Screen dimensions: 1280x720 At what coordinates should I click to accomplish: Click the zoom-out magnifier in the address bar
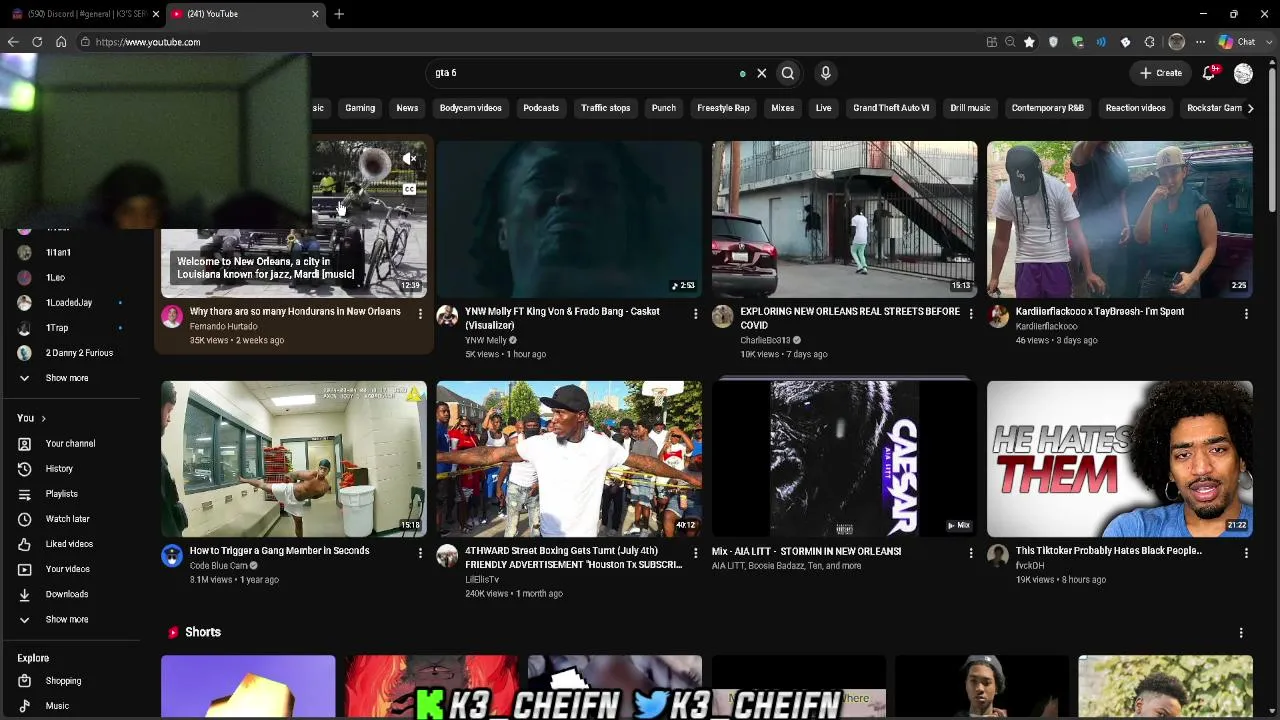click(x=1010, y=42)
